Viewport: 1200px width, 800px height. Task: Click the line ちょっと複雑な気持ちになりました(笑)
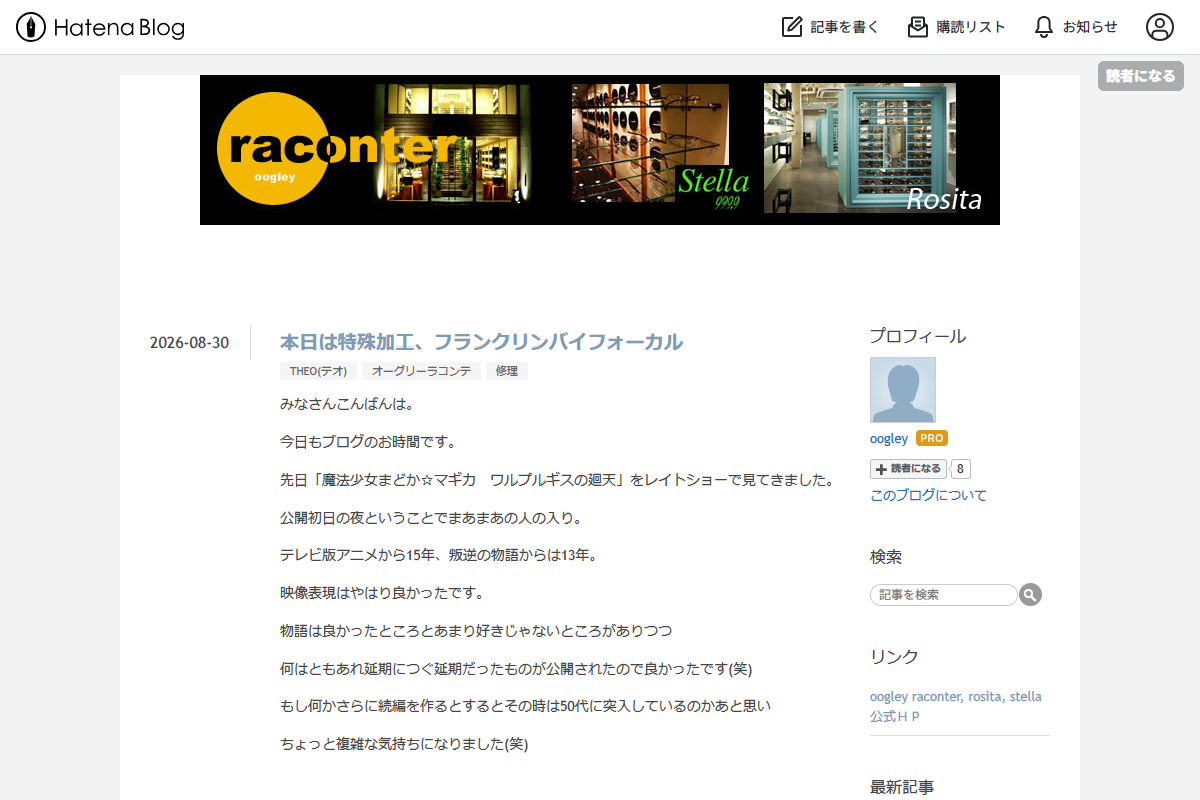(x=404, y=744)
